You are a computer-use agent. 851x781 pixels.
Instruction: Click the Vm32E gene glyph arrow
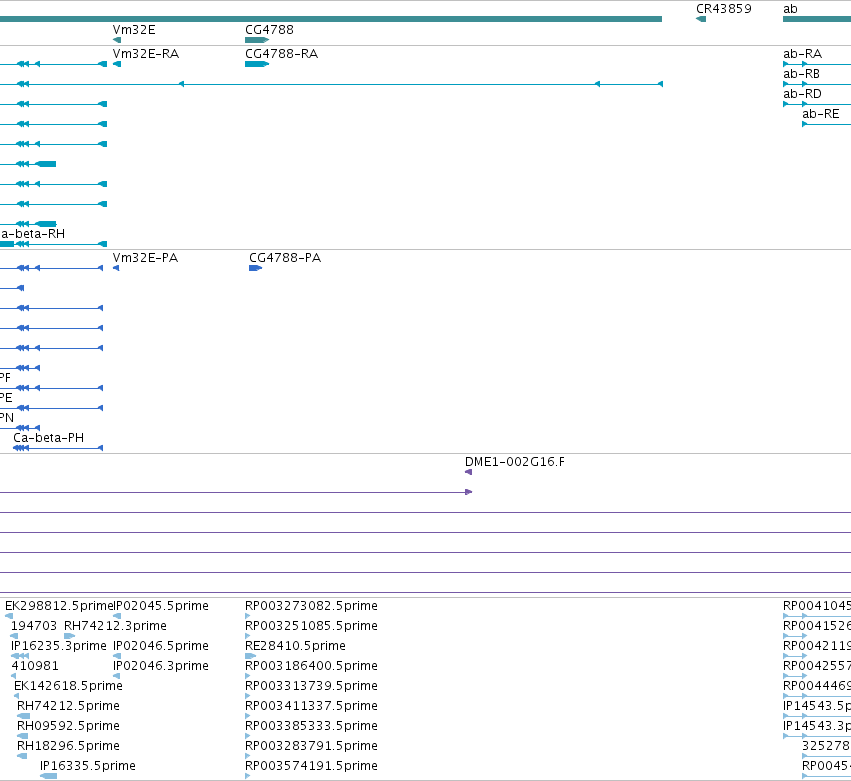pyautogui.click(x=117, y=40)
